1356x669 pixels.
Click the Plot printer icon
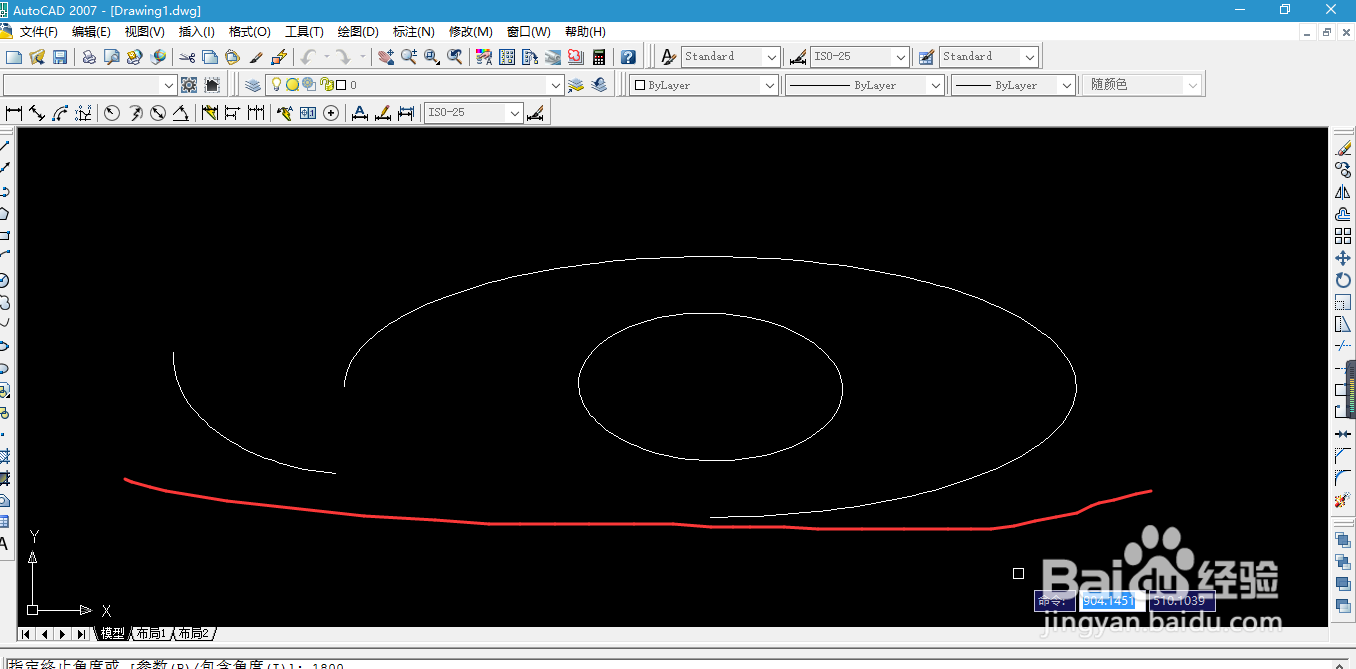pyautogui.click(x=89, y=57)
